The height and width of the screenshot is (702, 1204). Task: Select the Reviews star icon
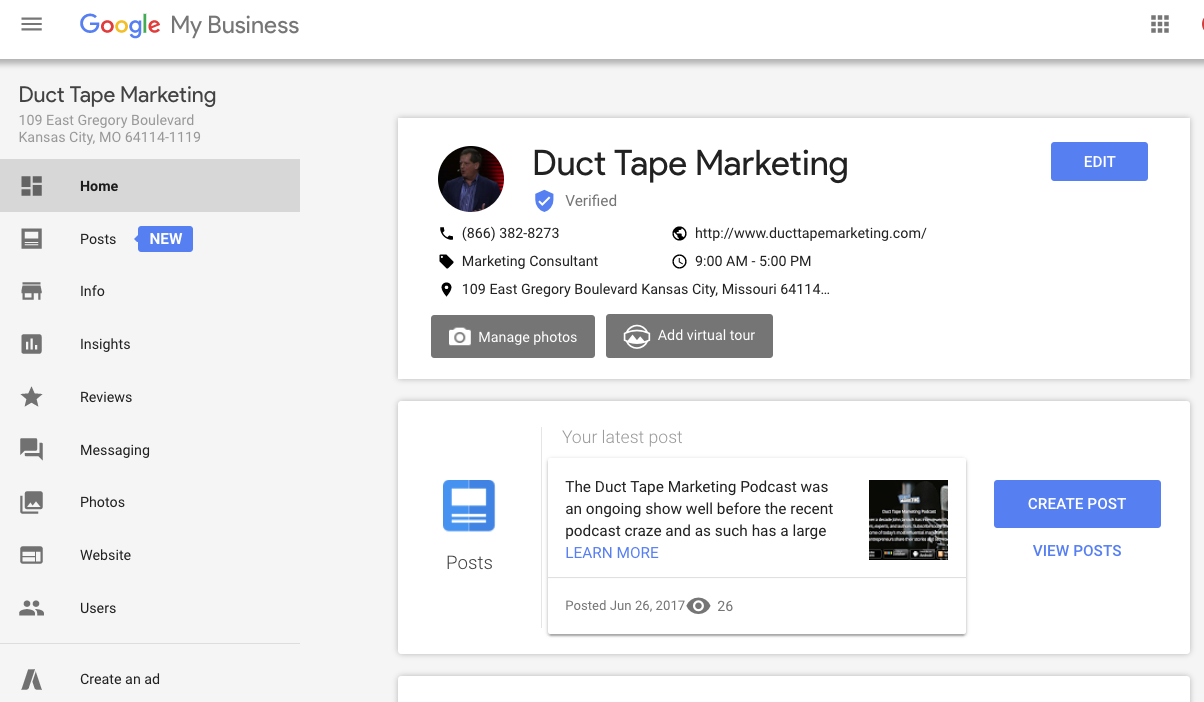31,397
